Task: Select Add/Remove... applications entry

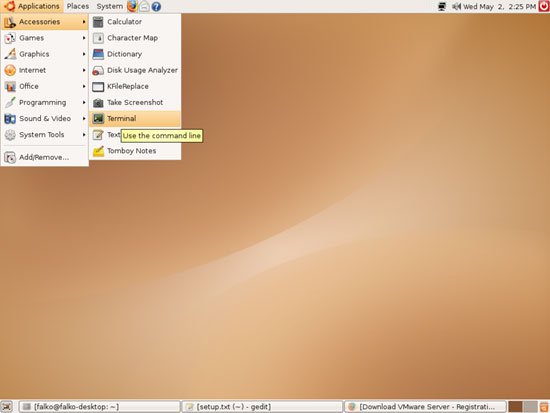Action: point(45,157)
